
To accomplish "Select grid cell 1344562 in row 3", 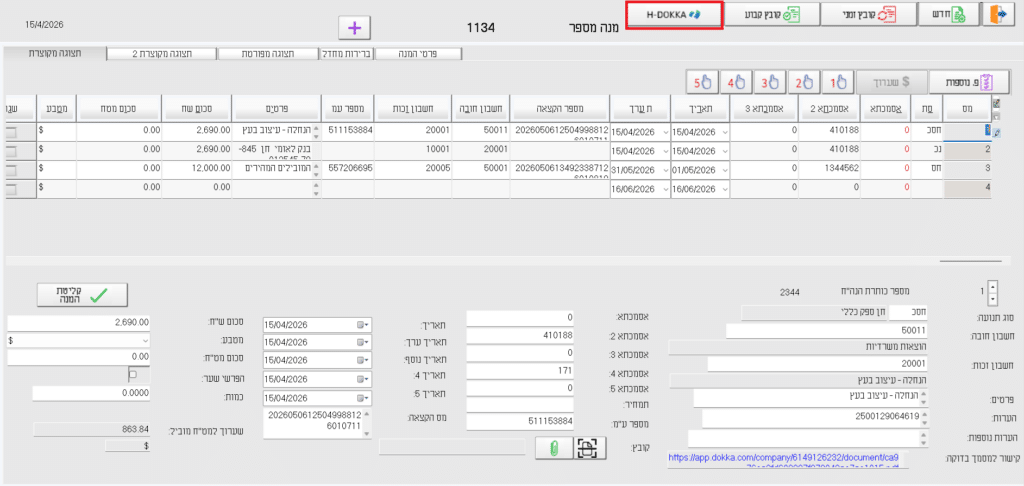I will point(831,169).
